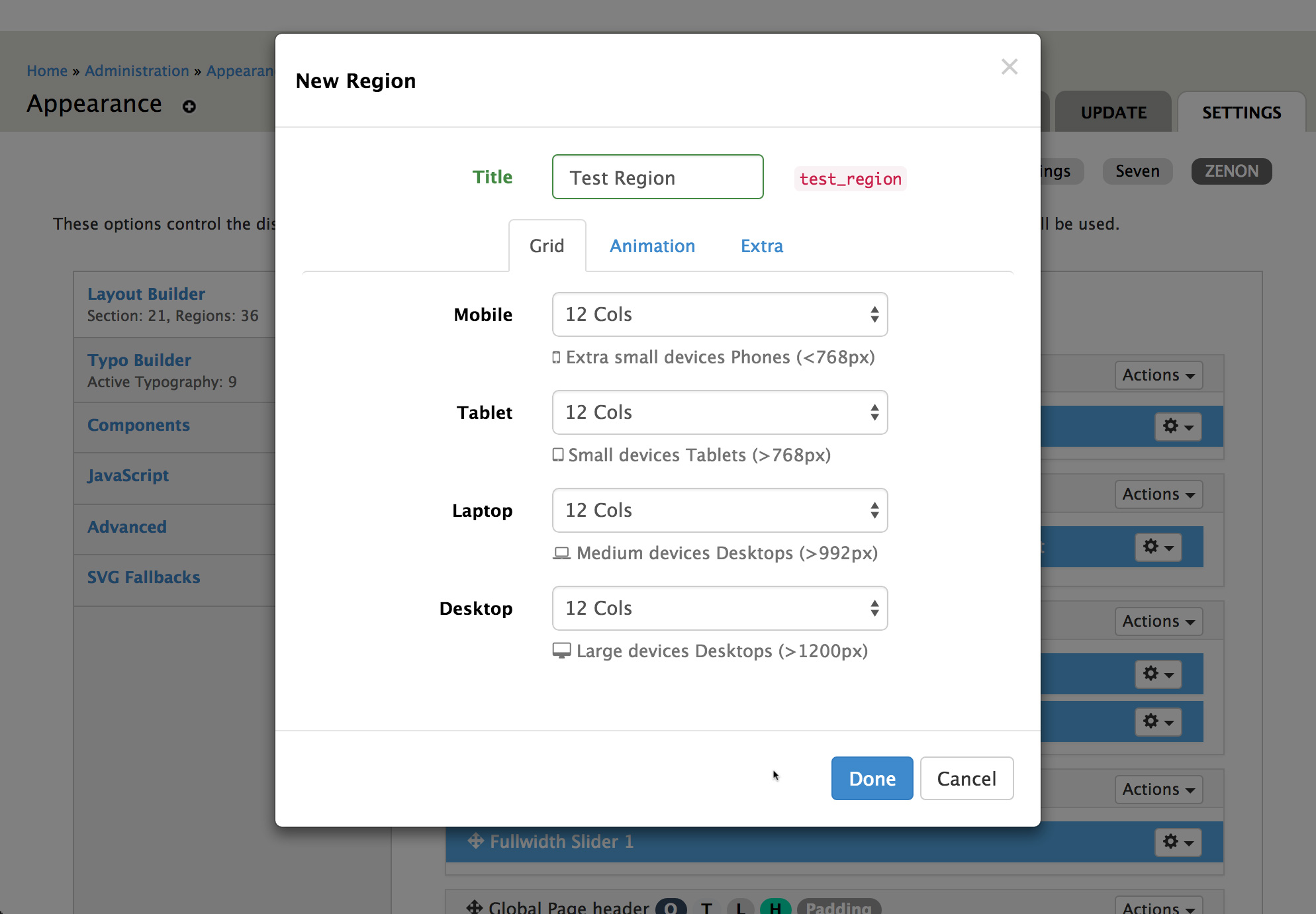Open the Tablet columns dropdown

720,412
